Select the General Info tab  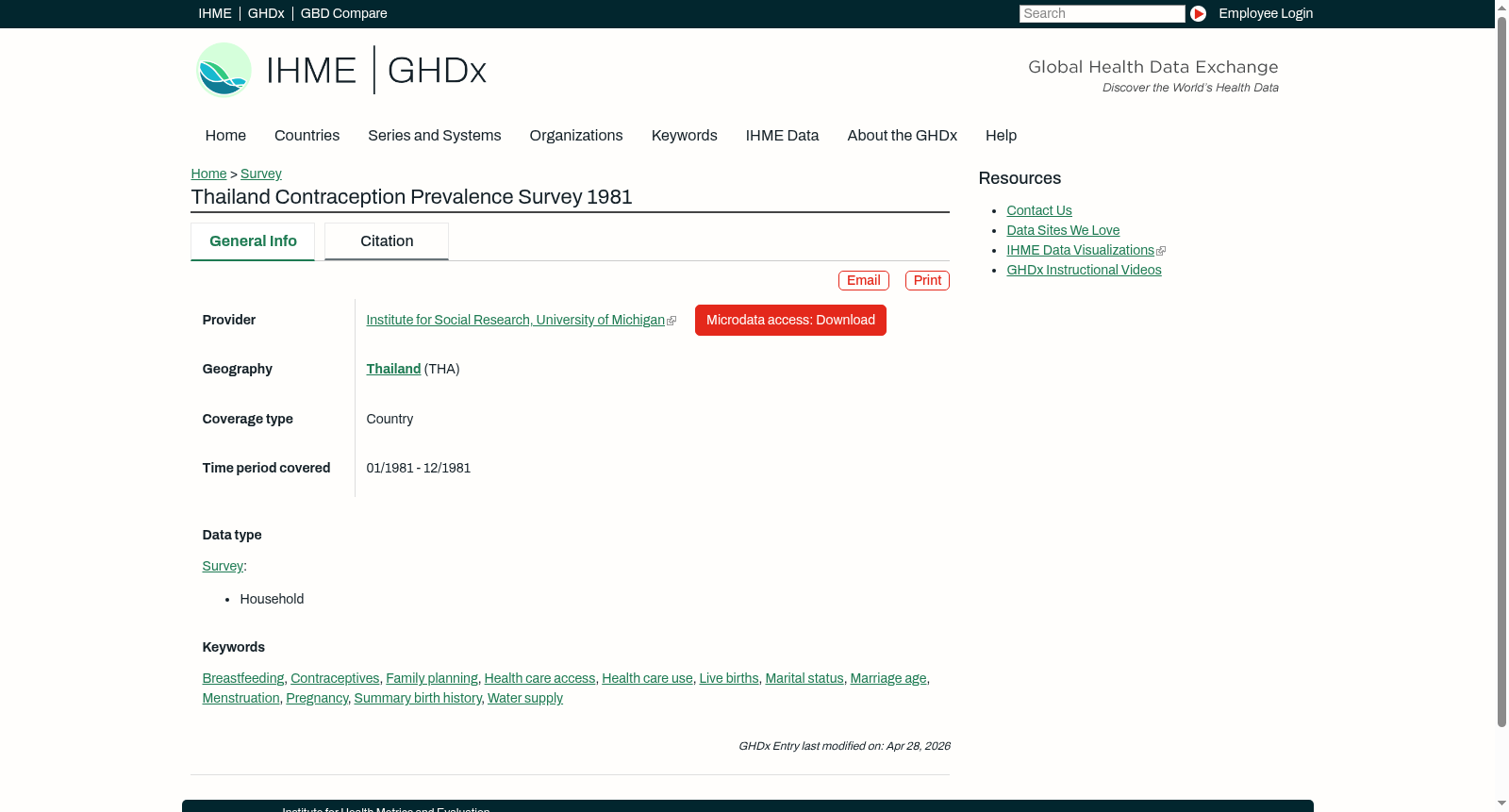click(253, 241)
